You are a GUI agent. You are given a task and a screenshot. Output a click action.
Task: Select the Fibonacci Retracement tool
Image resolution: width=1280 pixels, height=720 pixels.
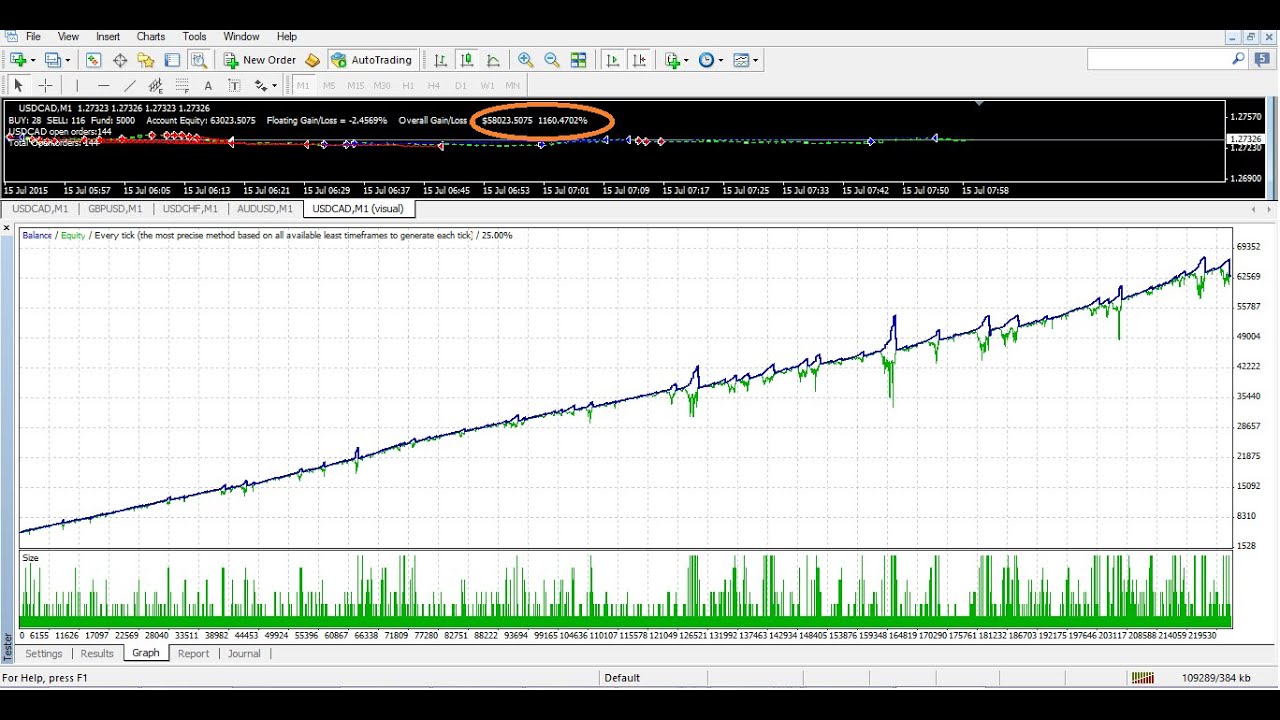(182, 86)
